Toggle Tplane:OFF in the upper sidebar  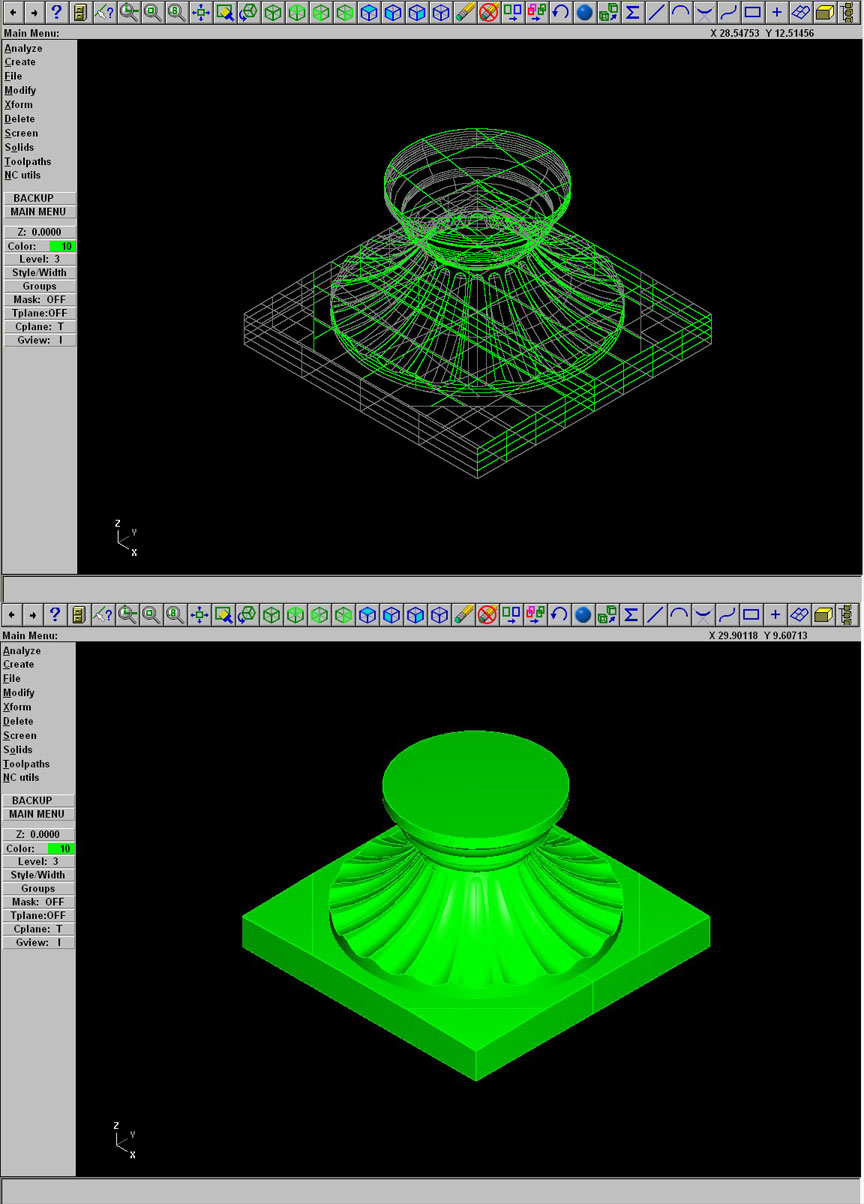pos(39,313)
